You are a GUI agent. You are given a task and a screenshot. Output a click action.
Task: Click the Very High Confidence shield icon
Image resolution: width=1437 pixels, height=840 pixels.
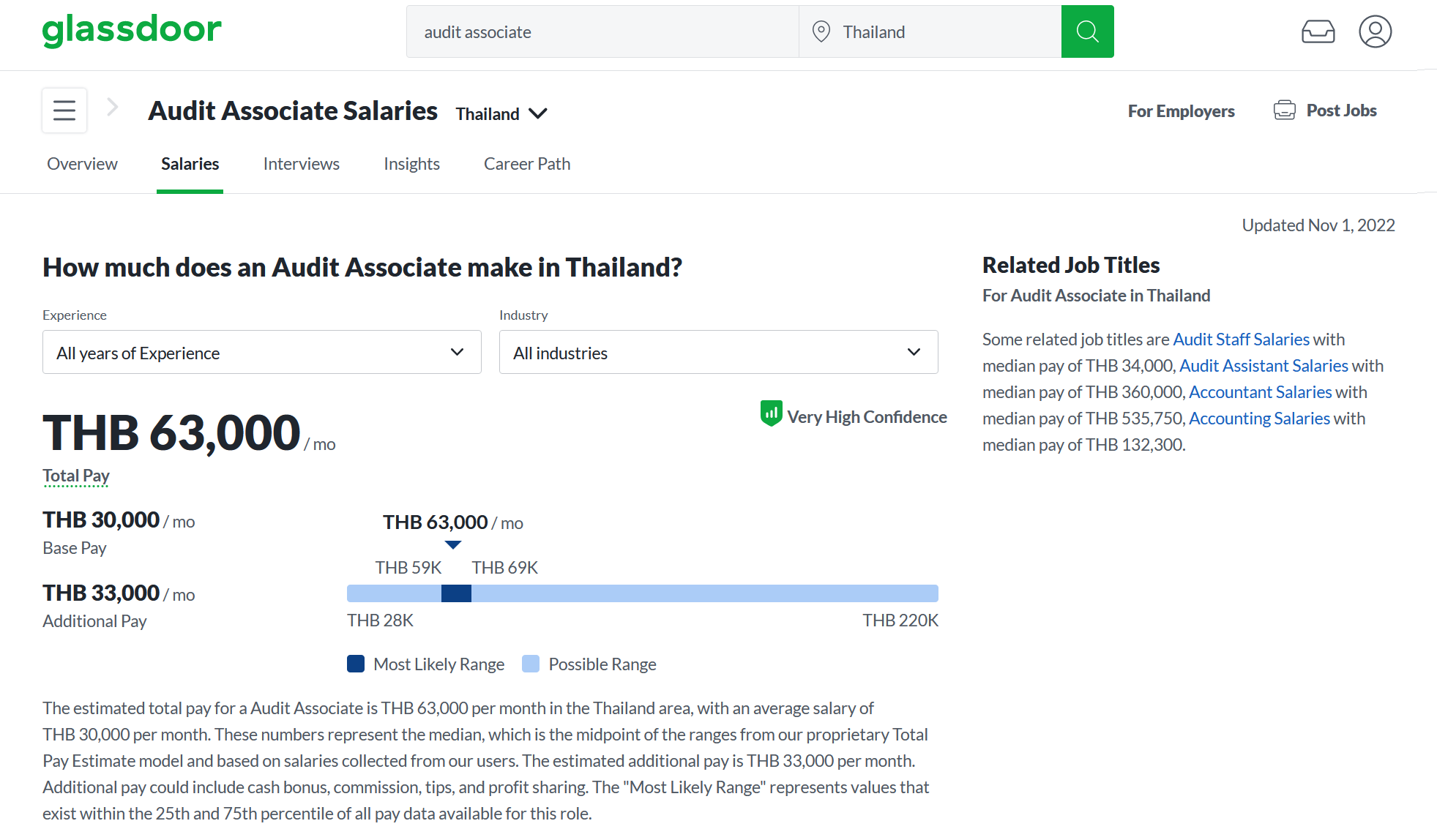point(771,413)
